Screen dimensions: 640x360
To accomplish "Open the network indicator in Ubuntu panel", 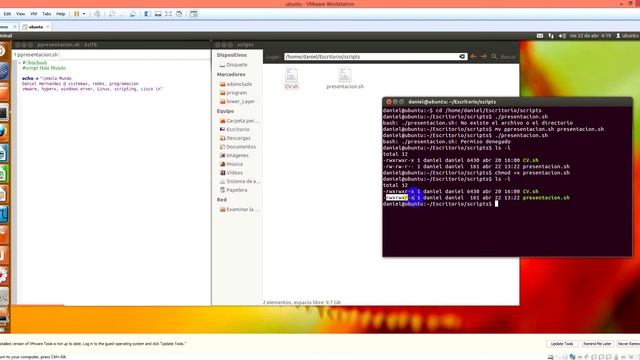I will pyautogui.click(x=551, y=36).
